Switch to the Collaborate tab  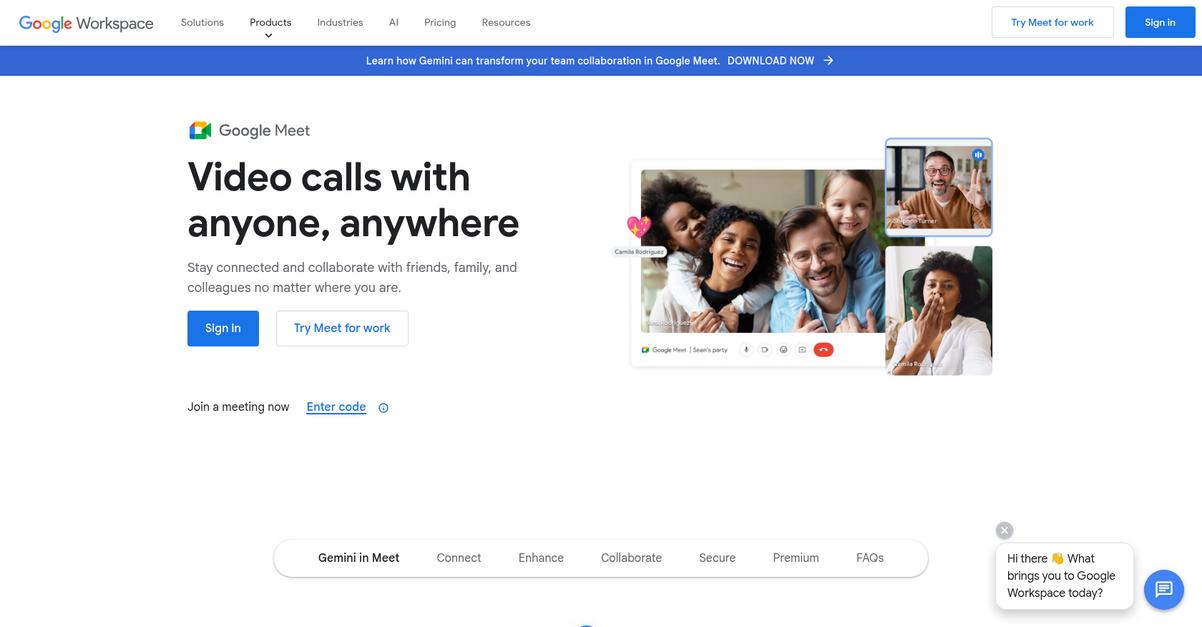631,558
